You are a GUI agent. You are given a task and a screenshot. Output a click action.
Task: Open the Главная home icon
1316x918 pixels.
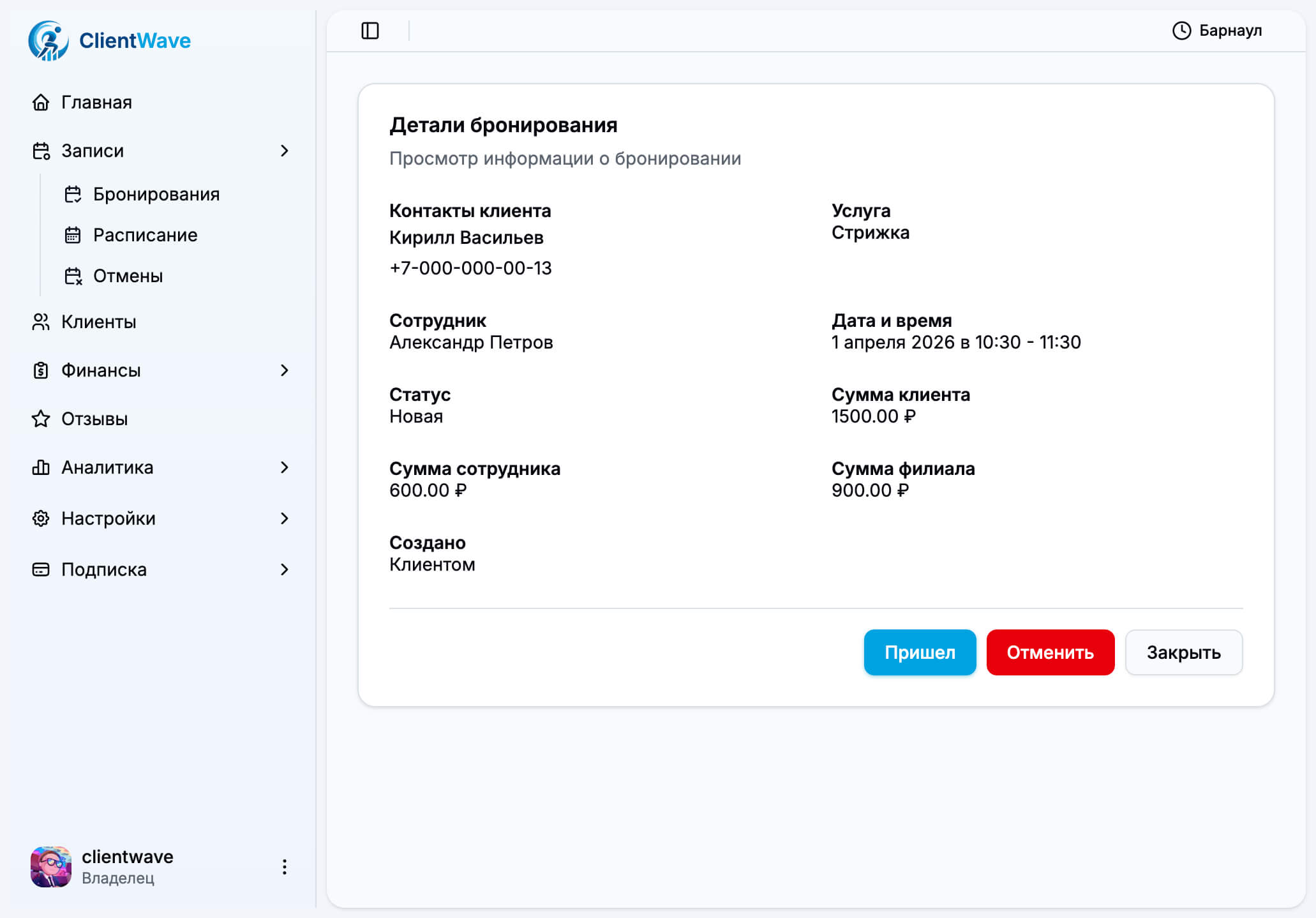click(x=41, y=102)
